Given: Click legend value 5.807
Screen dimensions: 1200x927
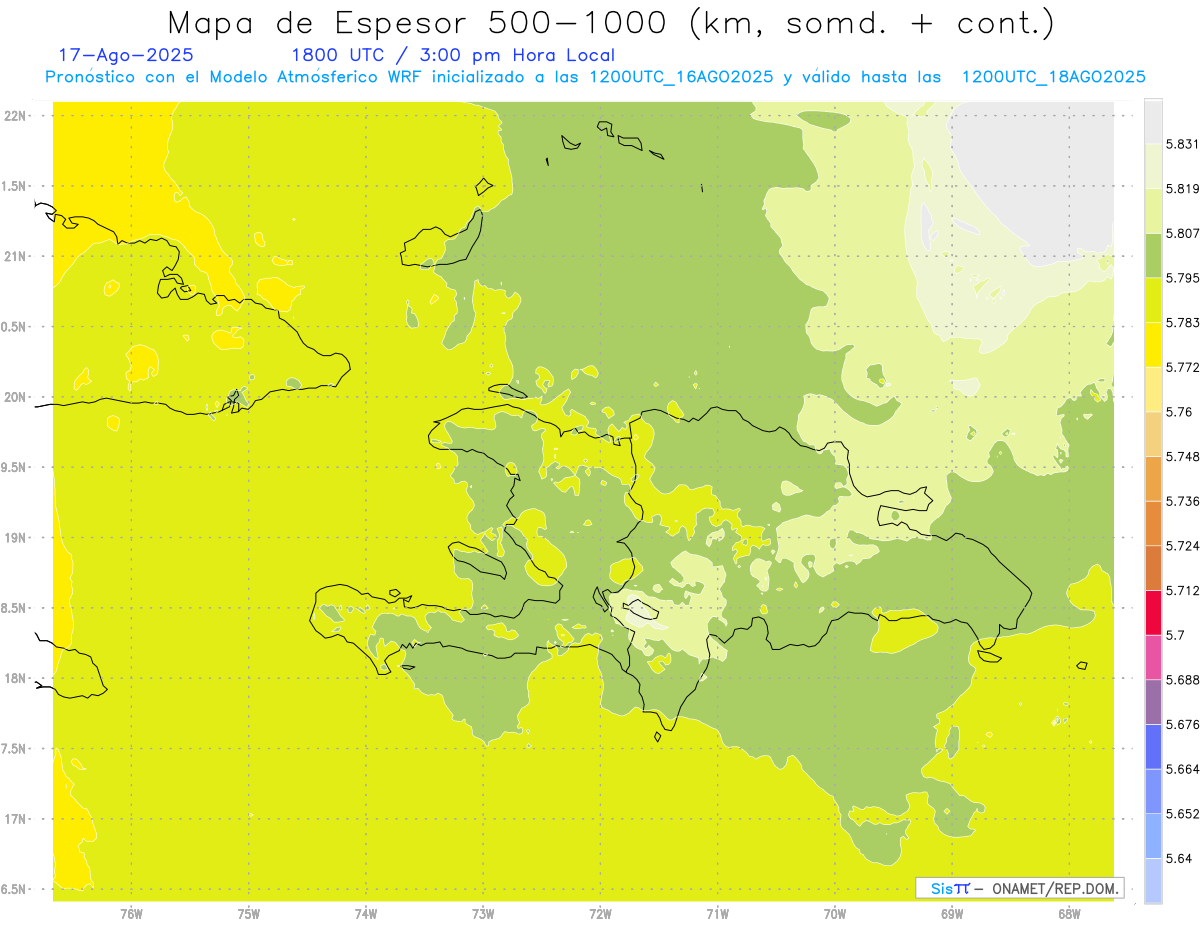Looking at the screenshot, I should click(1182, 233).
